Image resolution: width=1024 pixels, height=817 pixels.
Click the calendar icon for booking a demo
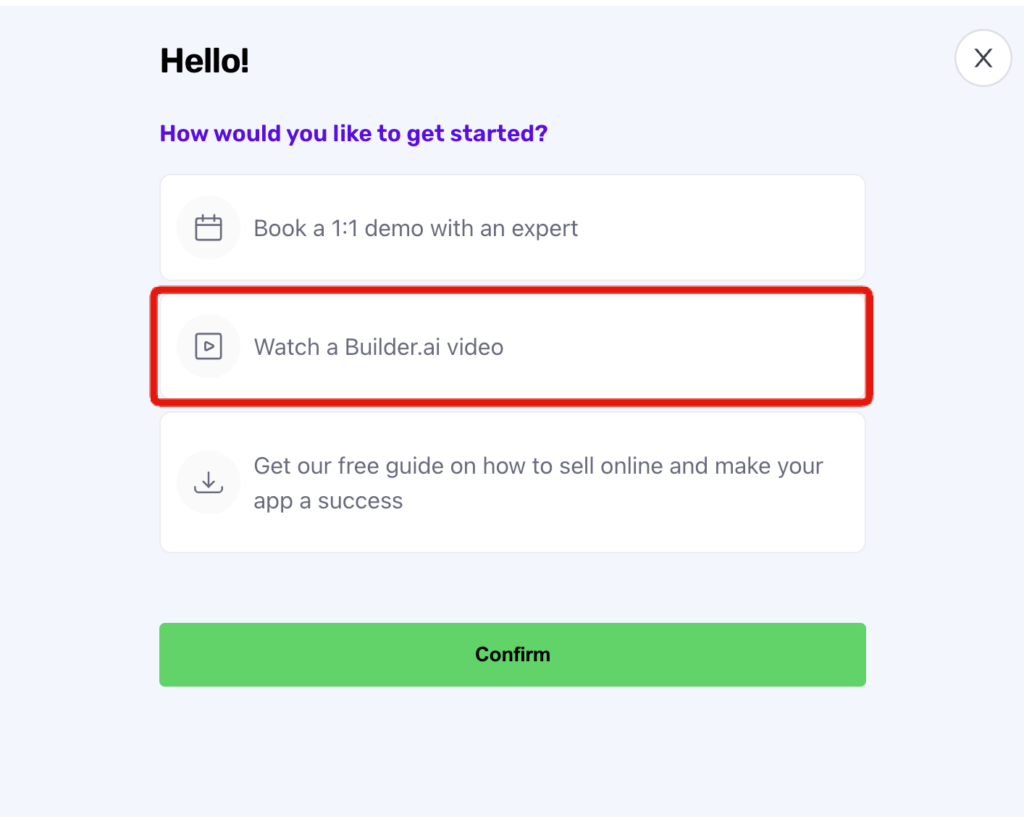click(x=208, y=228)
